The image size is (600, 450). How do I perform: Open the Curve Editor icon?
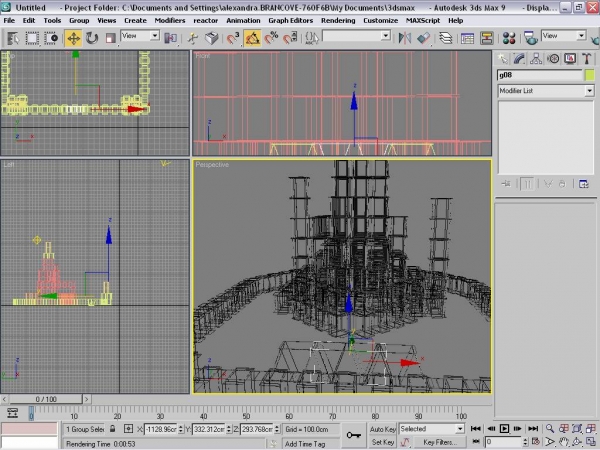point(468,38)
